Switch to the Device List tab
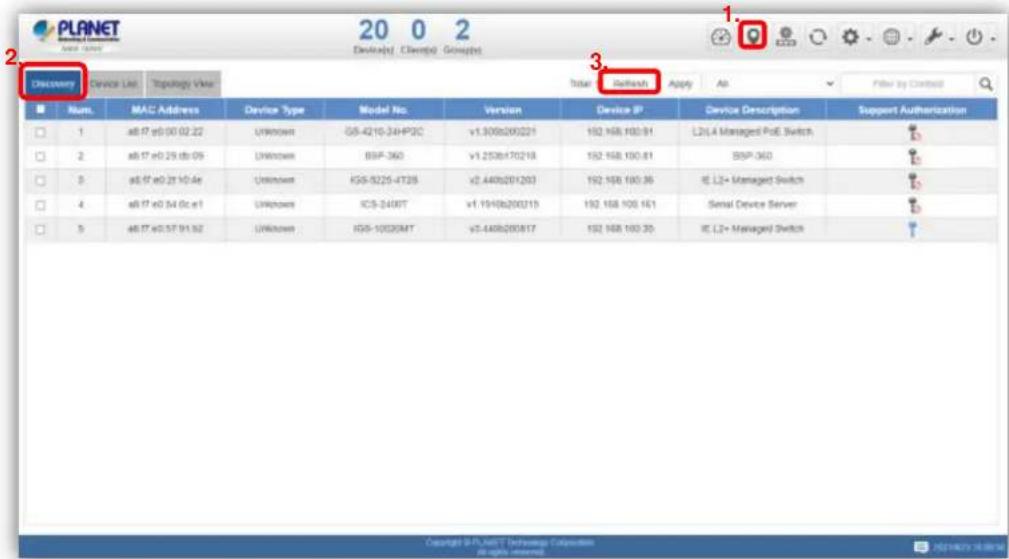Screen dimensions: 1009x559 [x=113, y=84]
